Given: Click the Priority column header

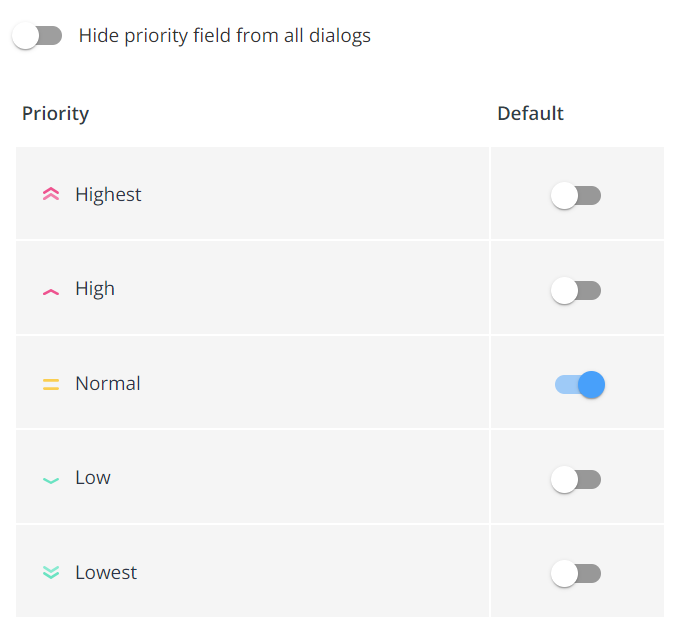Looking at the screenshot, I should click(55, 114).
